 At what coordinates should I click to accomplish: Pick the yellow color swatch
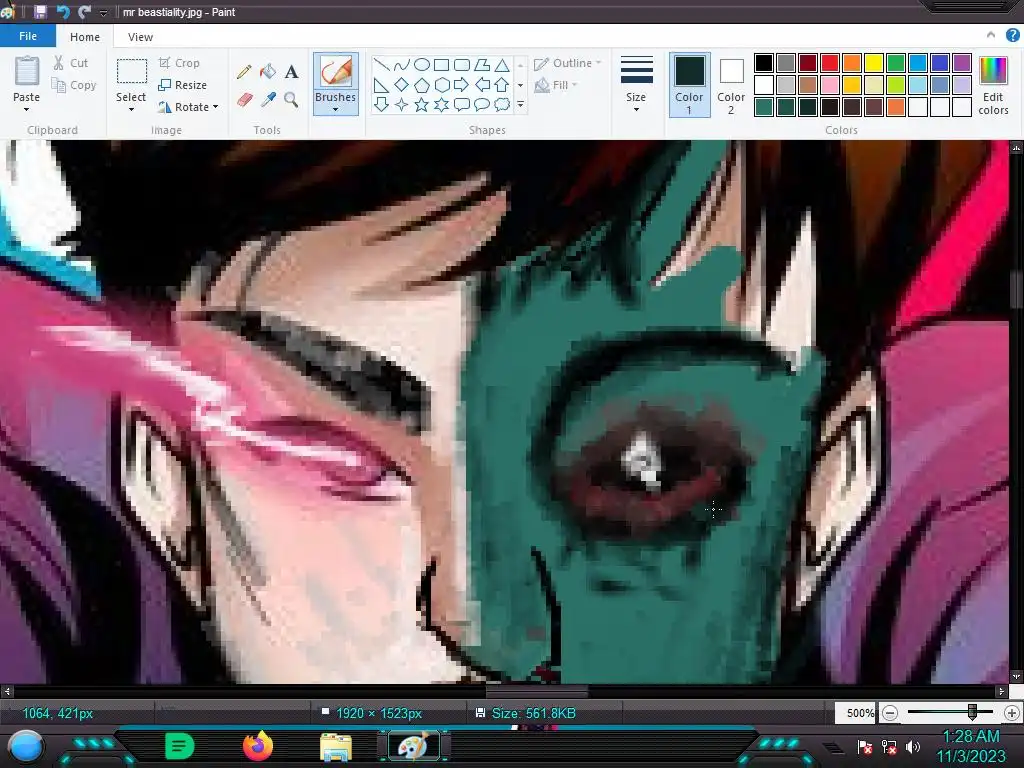click(874, 63)
